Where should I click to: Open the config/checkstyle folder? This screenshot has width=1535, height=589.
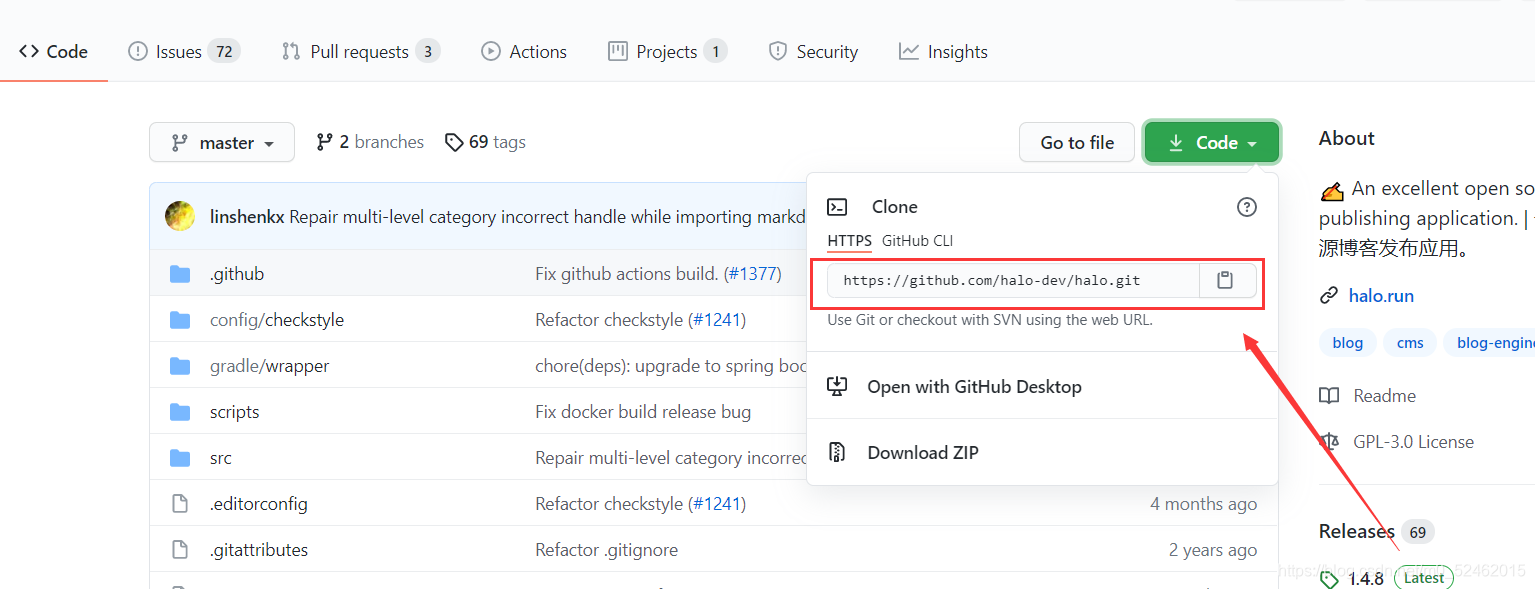[277, 320]
